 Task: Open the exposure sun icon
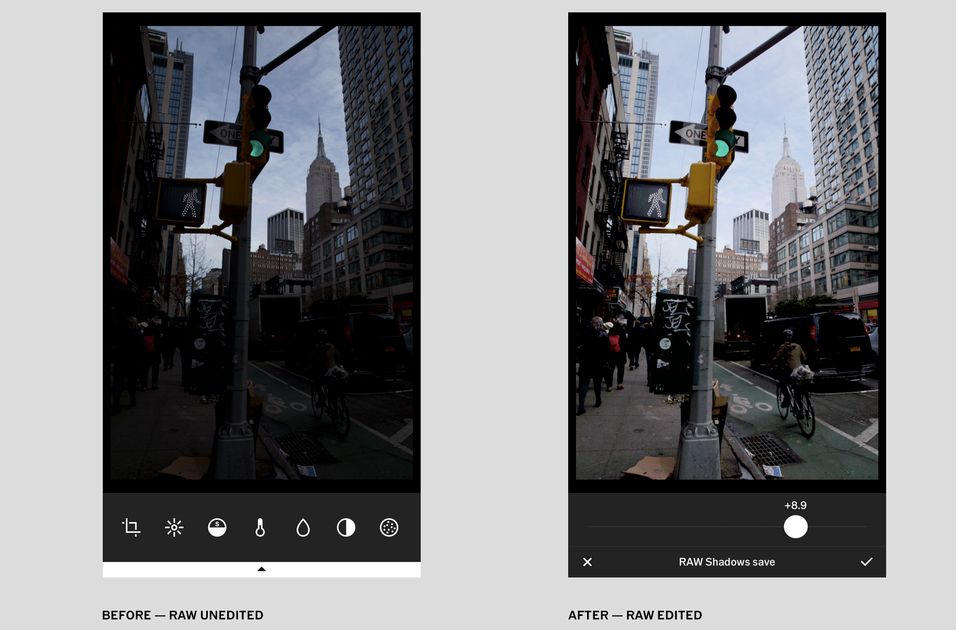click(x=174, y=527)
